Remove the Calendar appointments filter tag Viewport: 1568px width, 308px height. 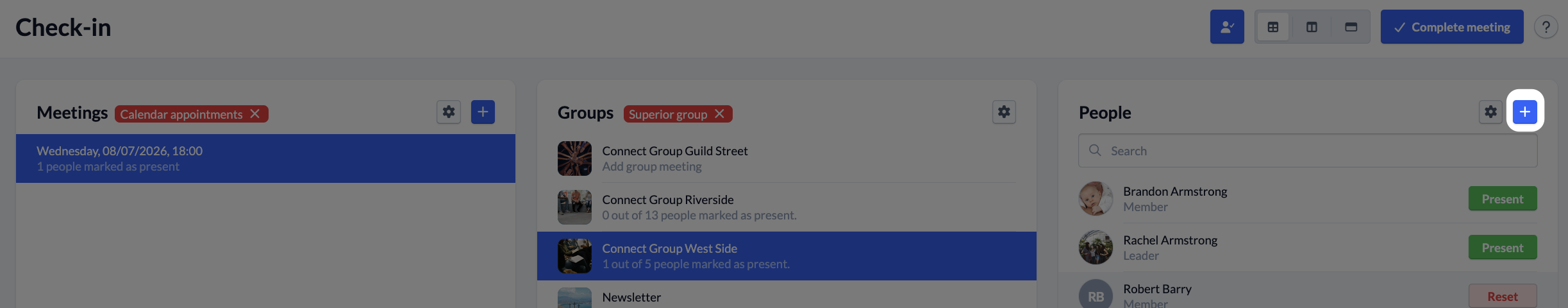[255, 114]
